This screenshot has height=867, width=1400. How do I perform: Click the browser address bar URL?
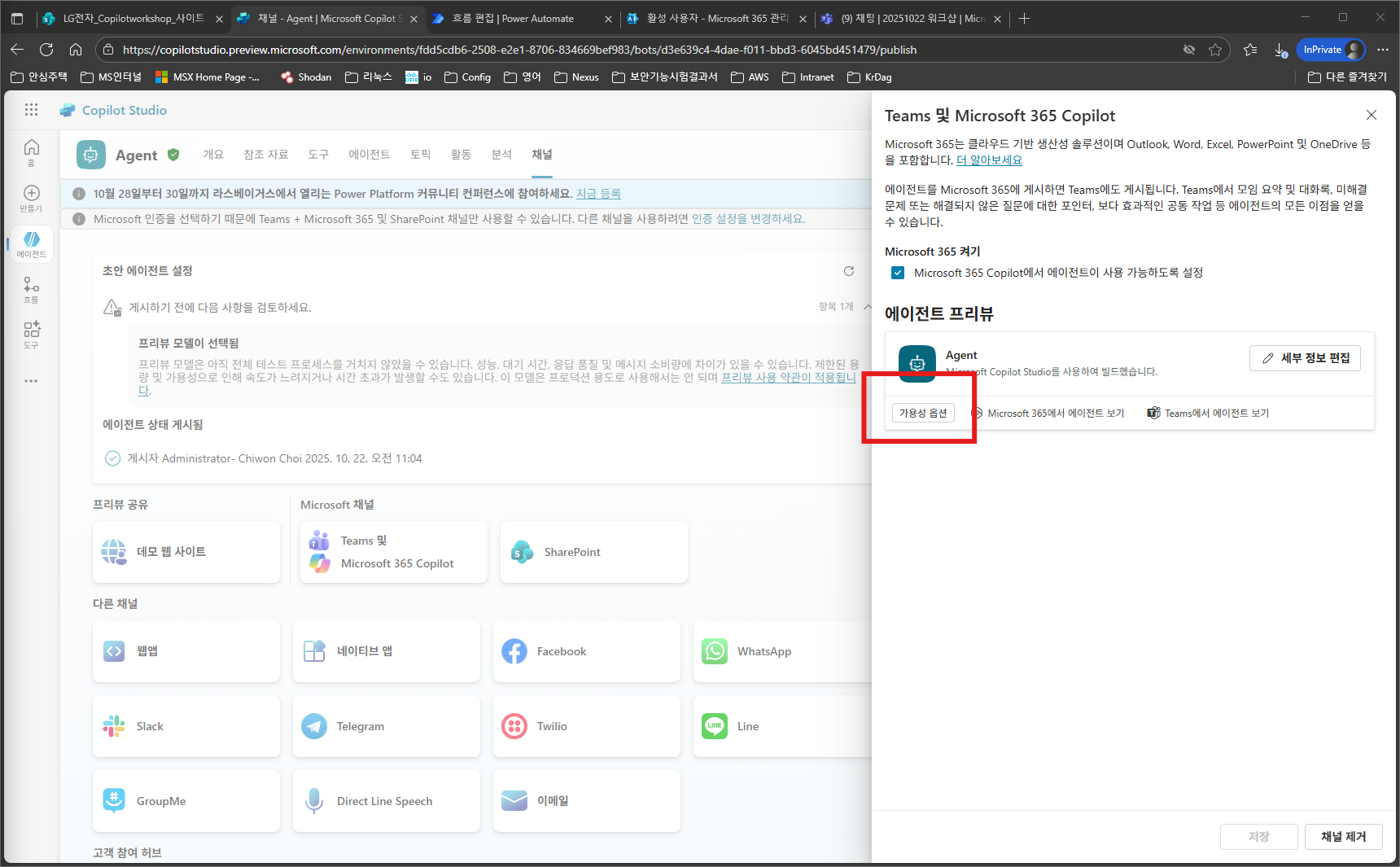[519, 50]
